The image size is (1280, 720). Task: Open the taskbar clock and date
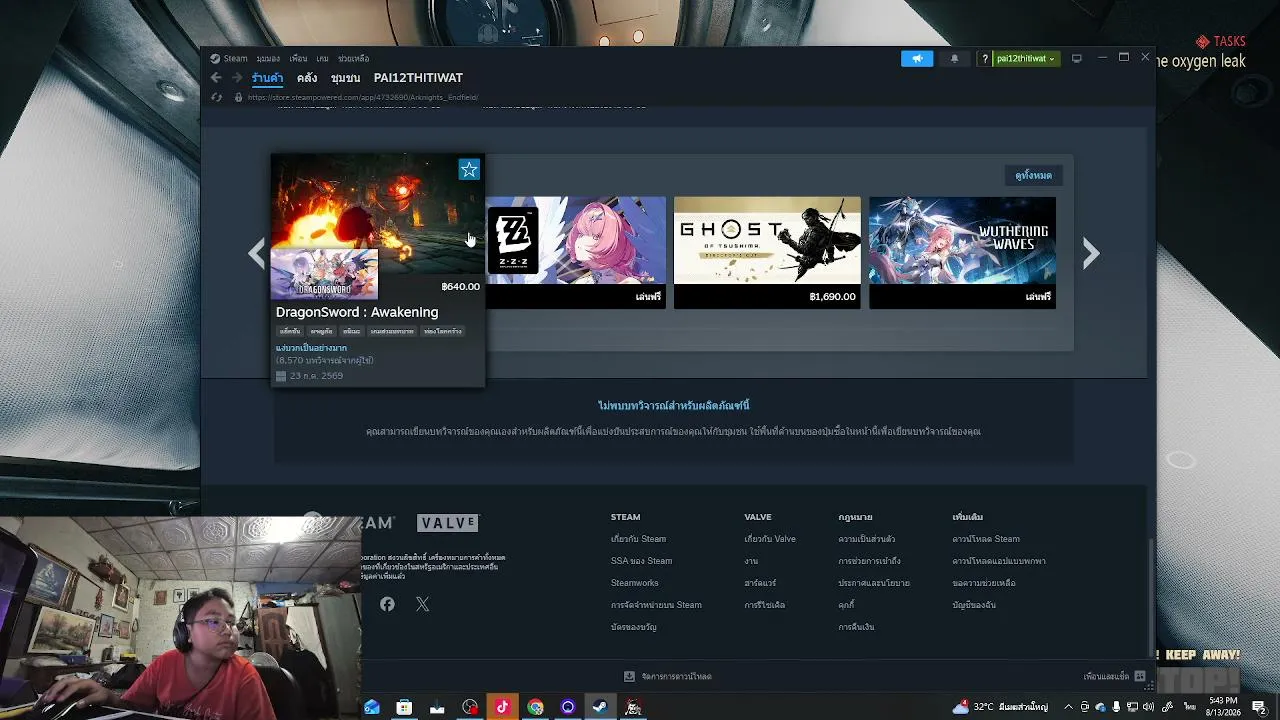(1223, 707)
